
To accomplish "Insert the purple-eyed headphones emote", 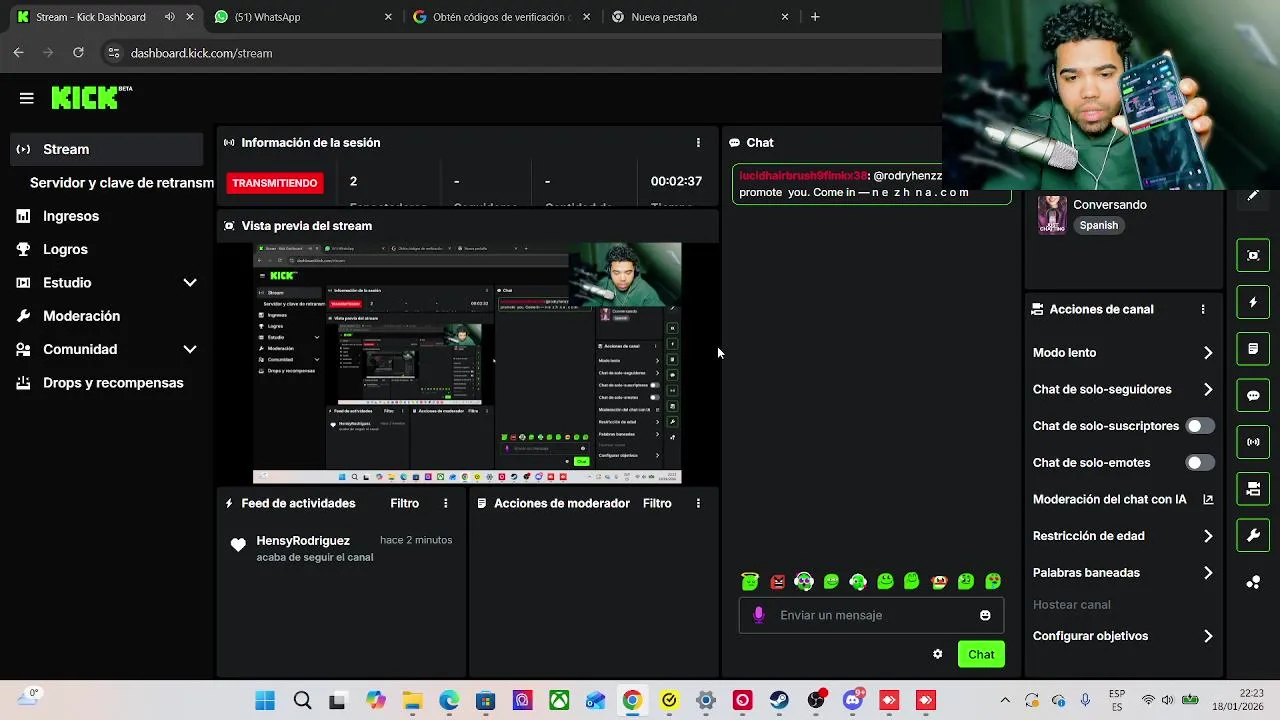I will (804, 581).
